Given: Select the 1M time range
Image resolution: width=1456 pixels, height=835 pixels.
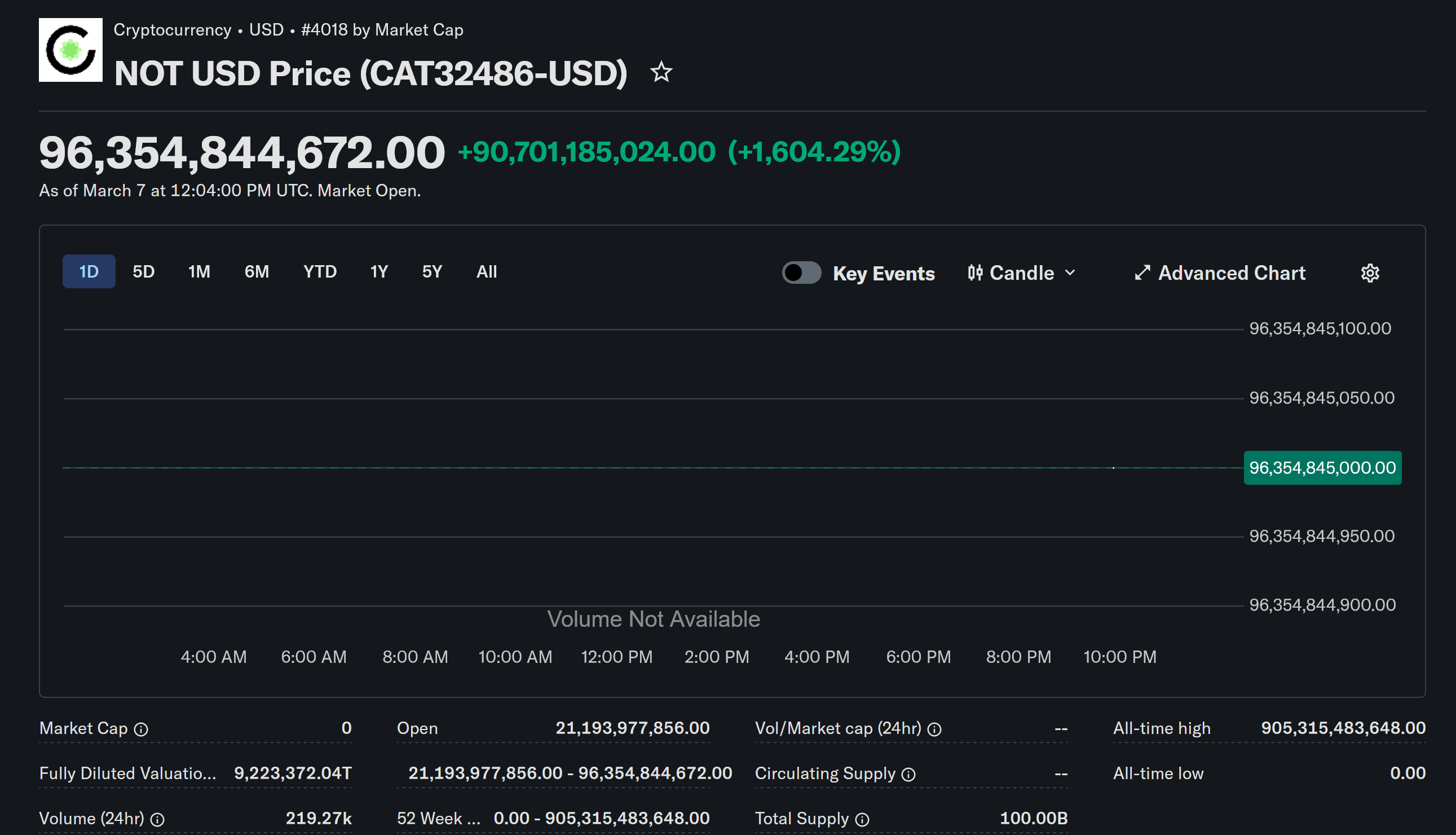Looking at the screenshot, I should coord(199,272).
